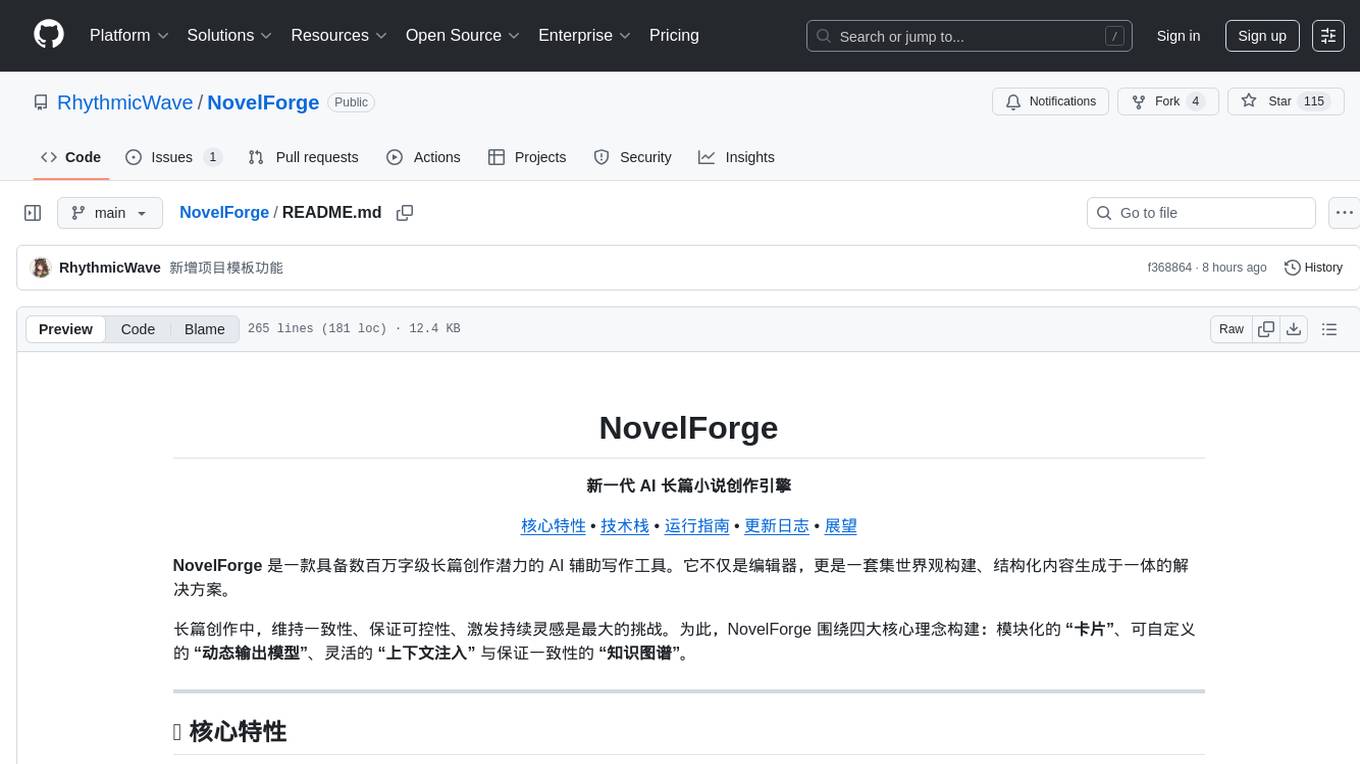Open the Security tab
This screenshot has height=764, width=1360.
pos(632,157)
